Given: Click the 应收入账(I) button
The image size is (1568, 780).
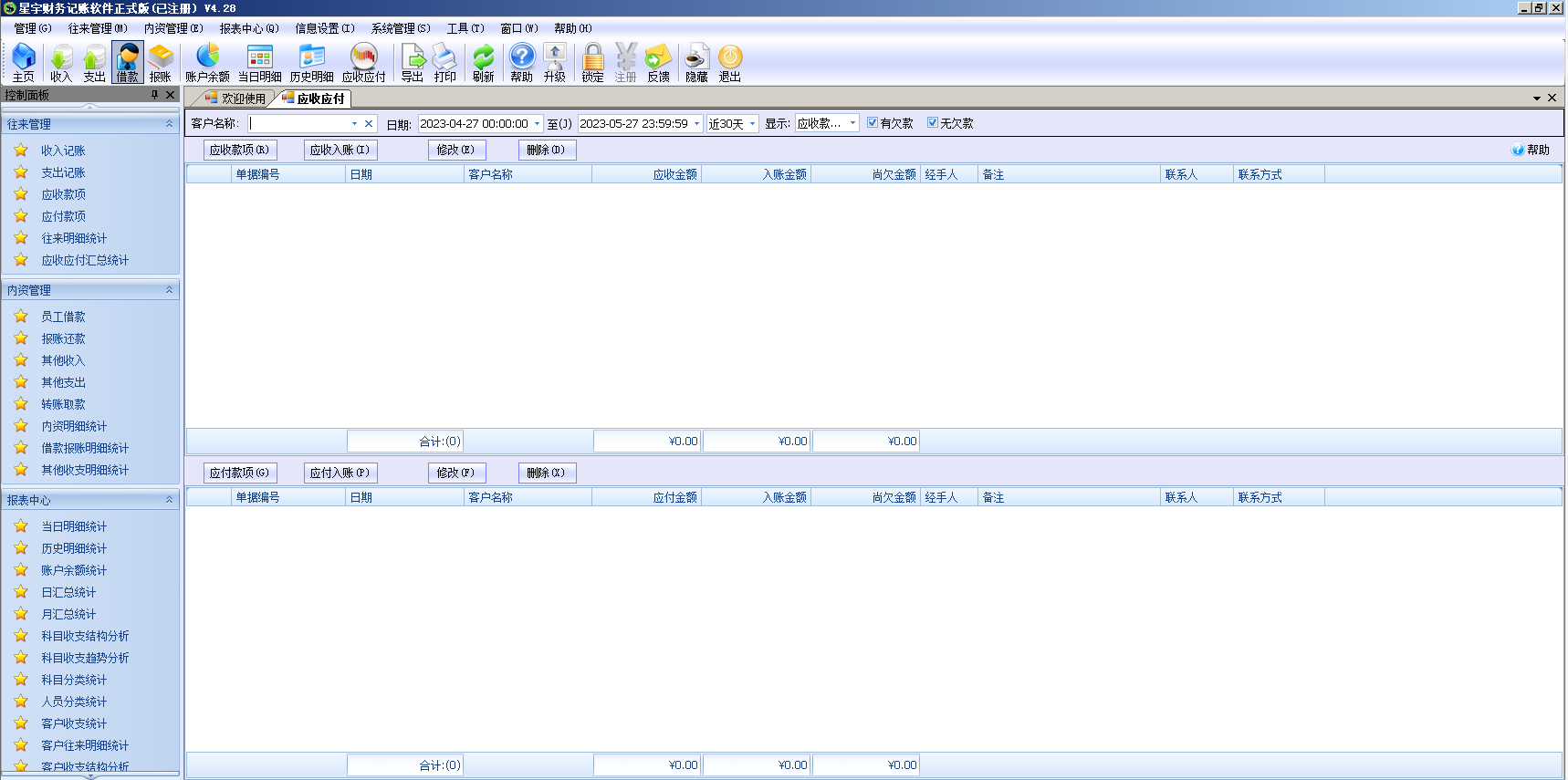Looking at the screenshot, I should (x=340, y=150).
